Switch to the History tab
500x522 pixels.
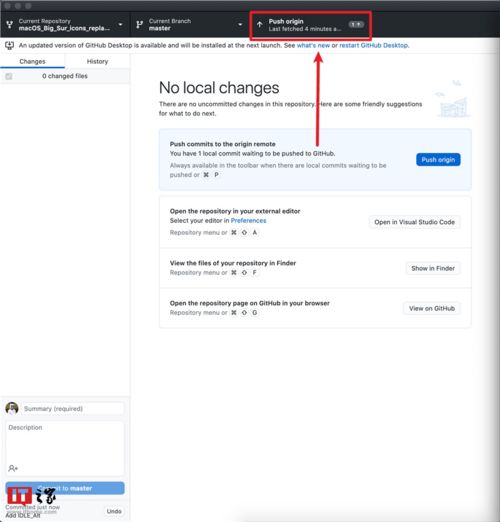point(97,61)
